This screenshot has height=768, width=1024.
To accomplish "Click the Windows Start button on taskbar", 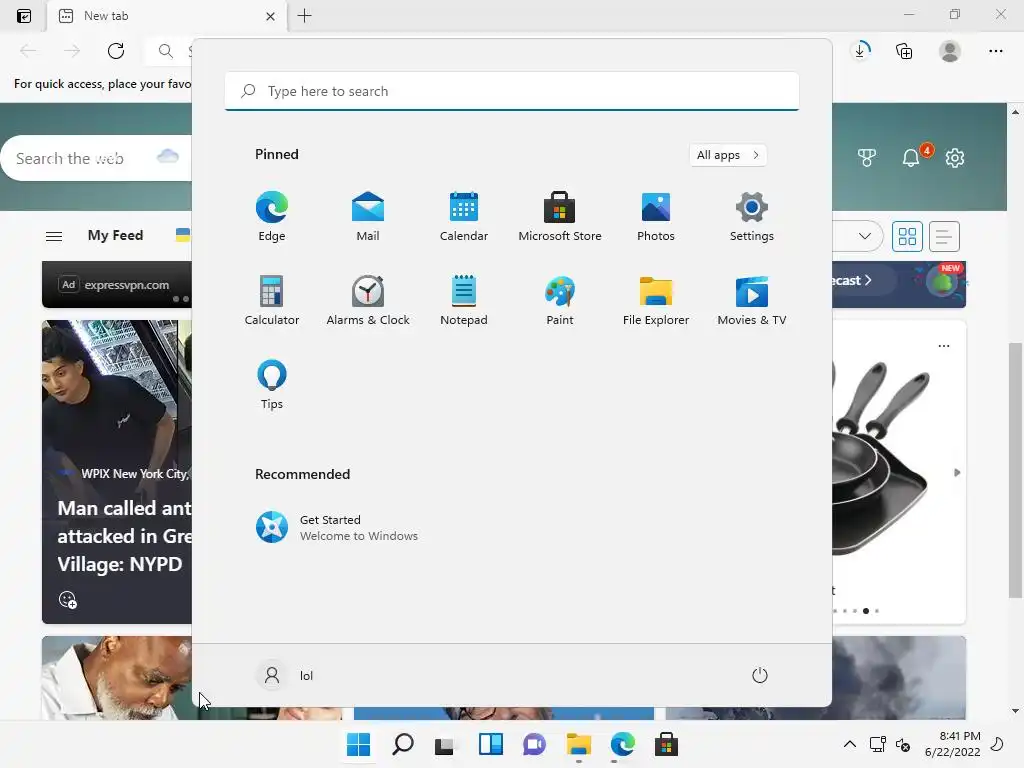I will pos(358,744).
